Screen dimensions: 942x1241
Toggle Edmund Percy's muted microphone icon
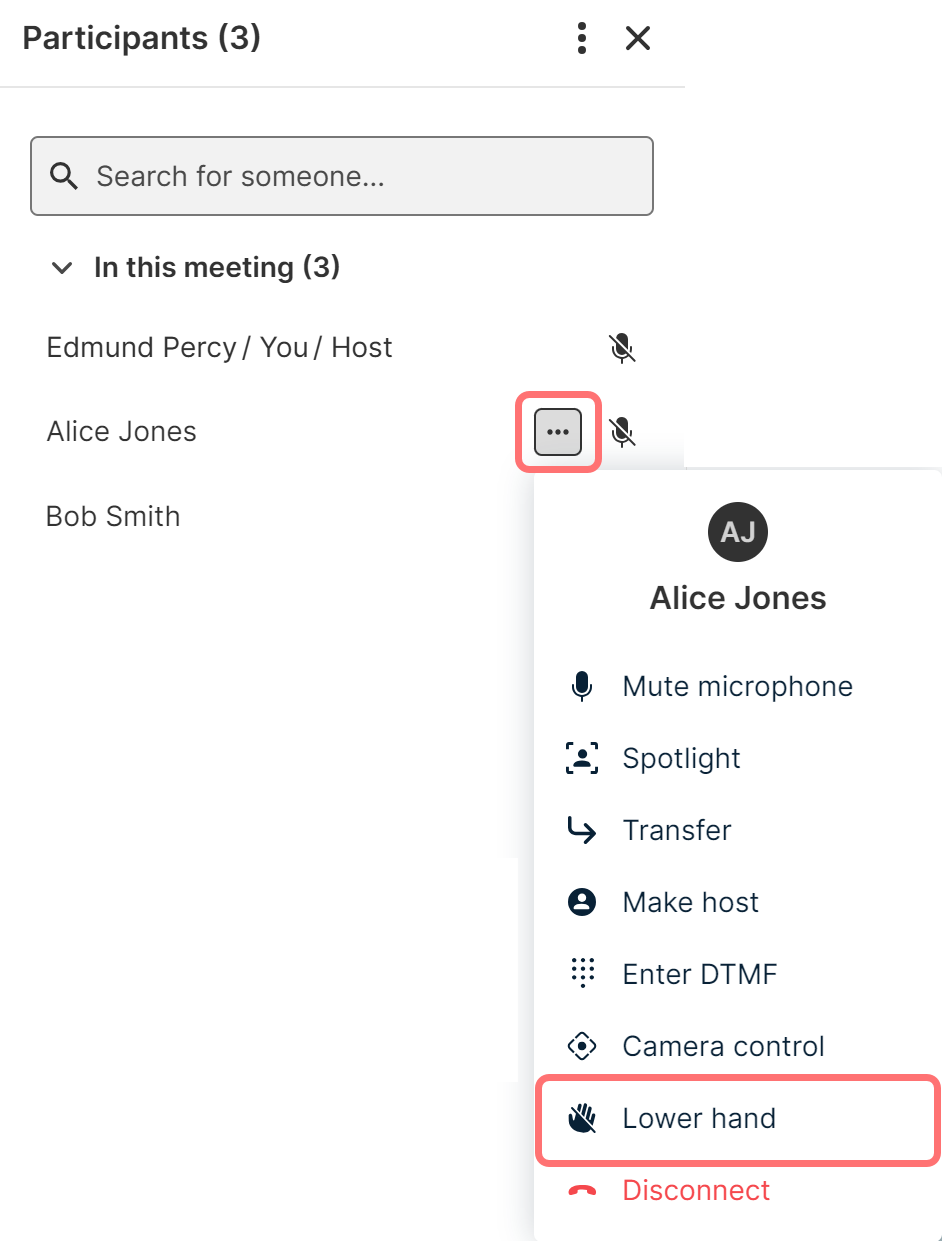622,348
